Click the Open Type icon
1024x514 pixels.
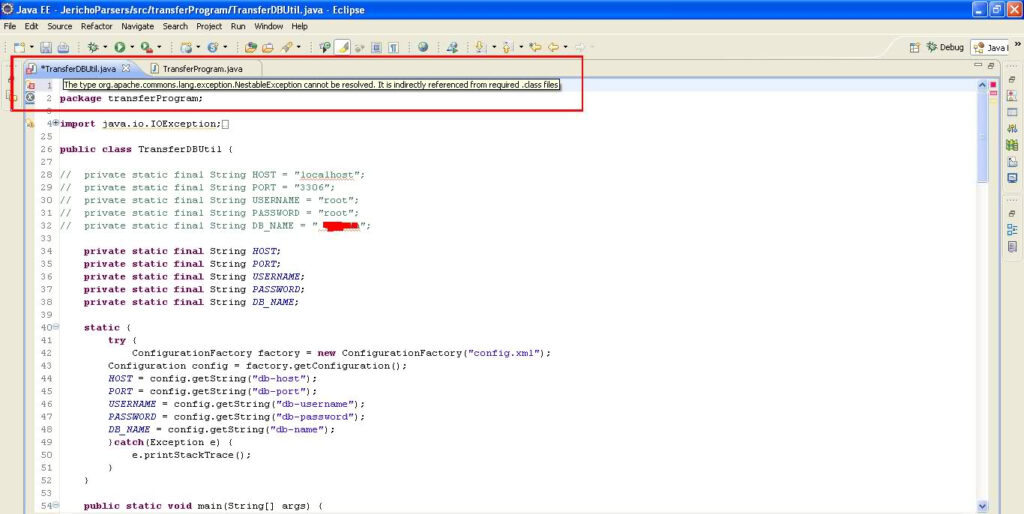[x=250, y=47]
